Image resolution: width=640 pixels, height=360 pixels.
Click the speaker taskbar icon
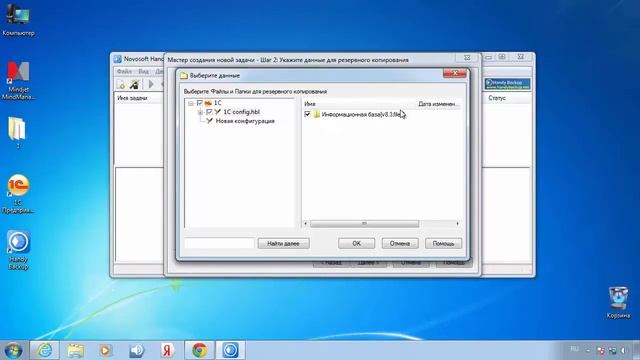(x=136, y=350)
